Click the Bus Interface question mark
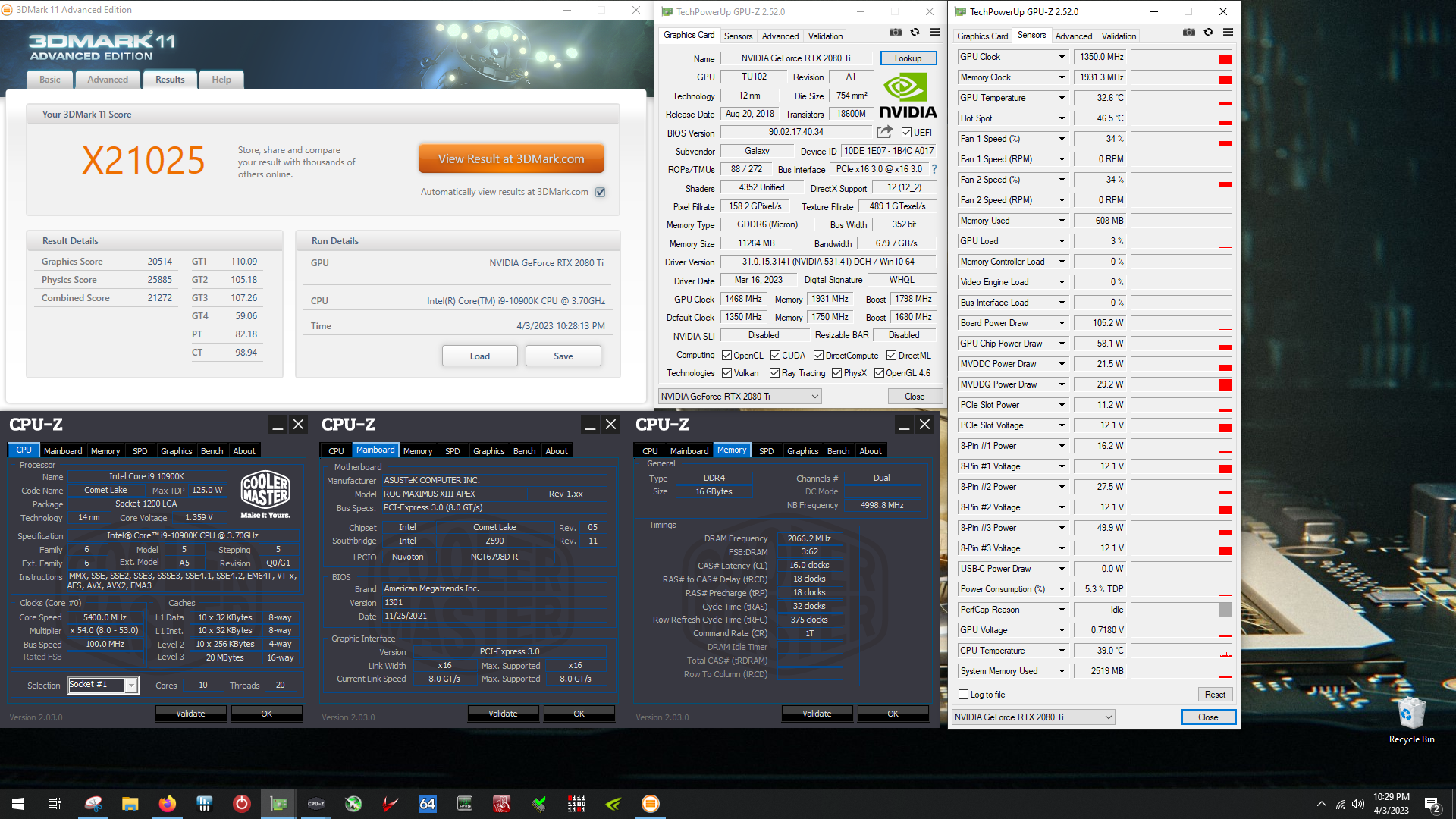 (934, 169)
